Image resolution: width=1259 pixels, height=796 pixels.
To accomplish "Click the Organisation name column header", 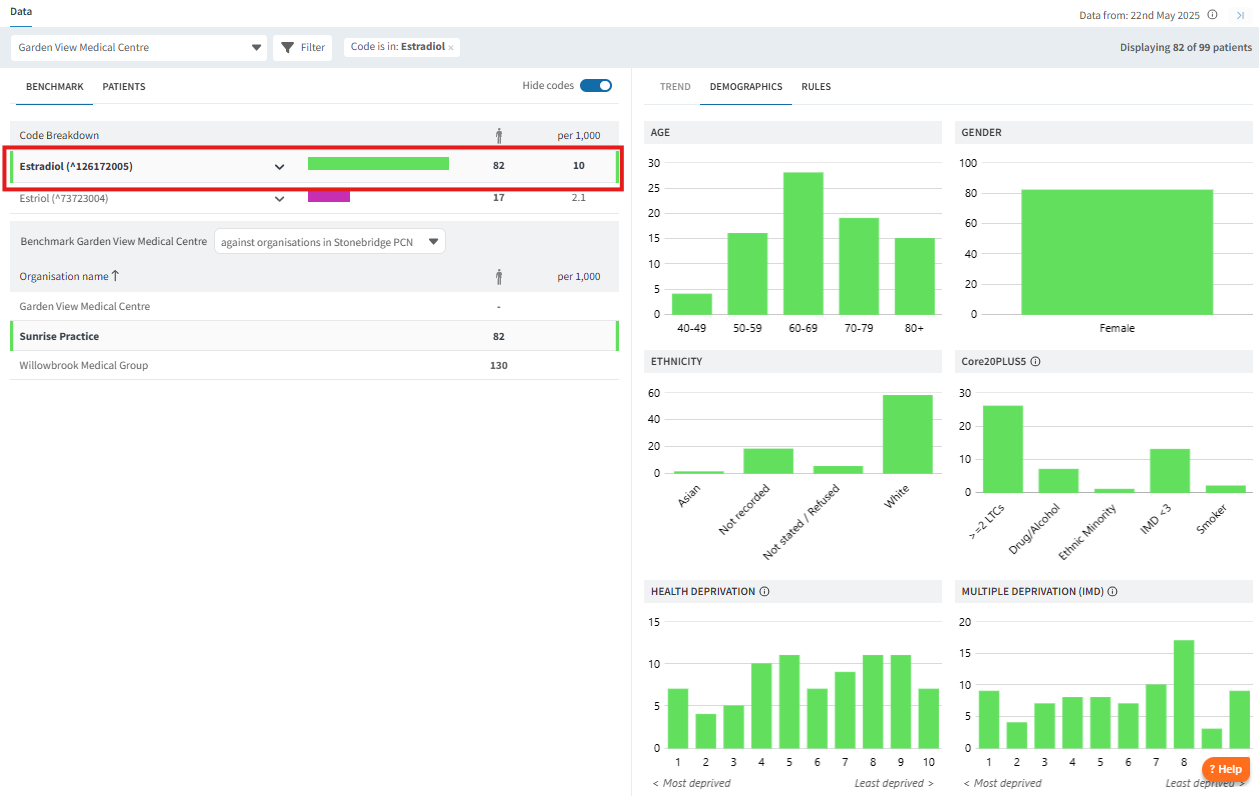I will coord(64,276).
